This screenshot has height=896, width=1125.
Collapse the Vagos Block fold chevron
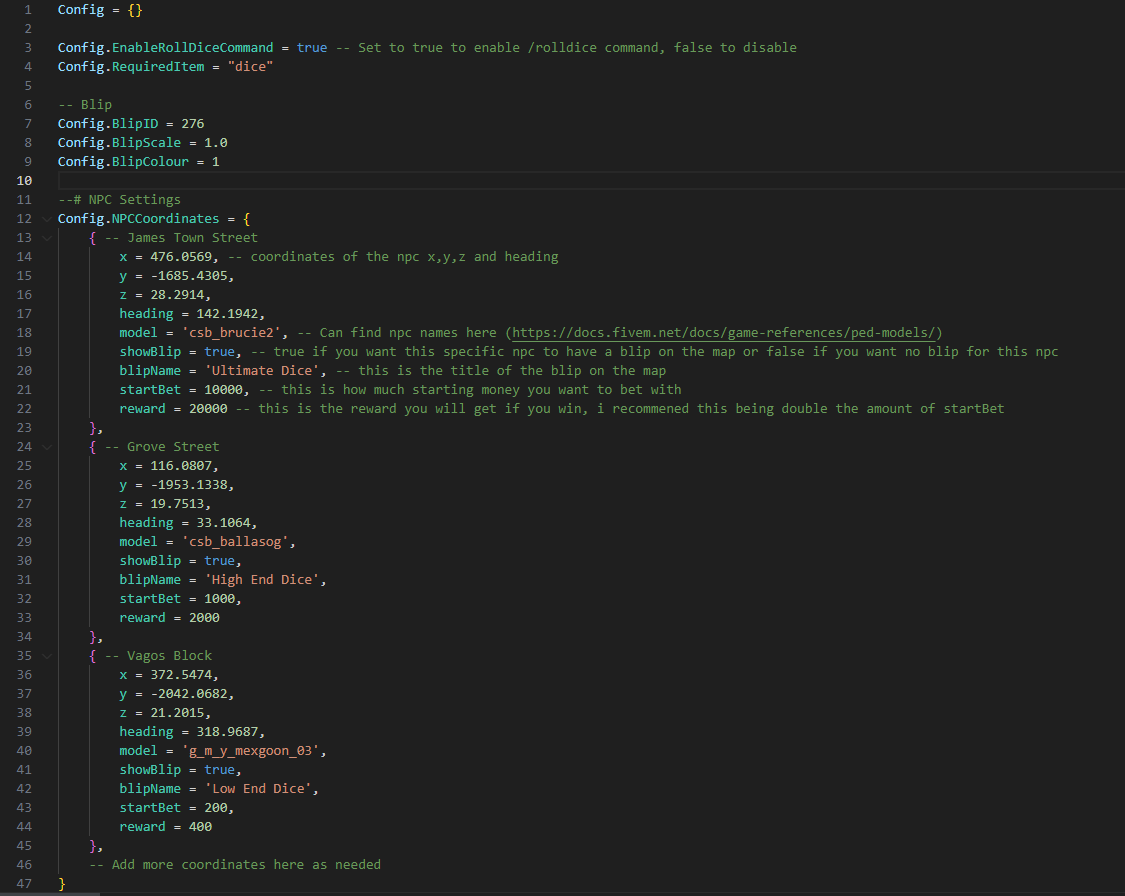[x=46, y=656]
